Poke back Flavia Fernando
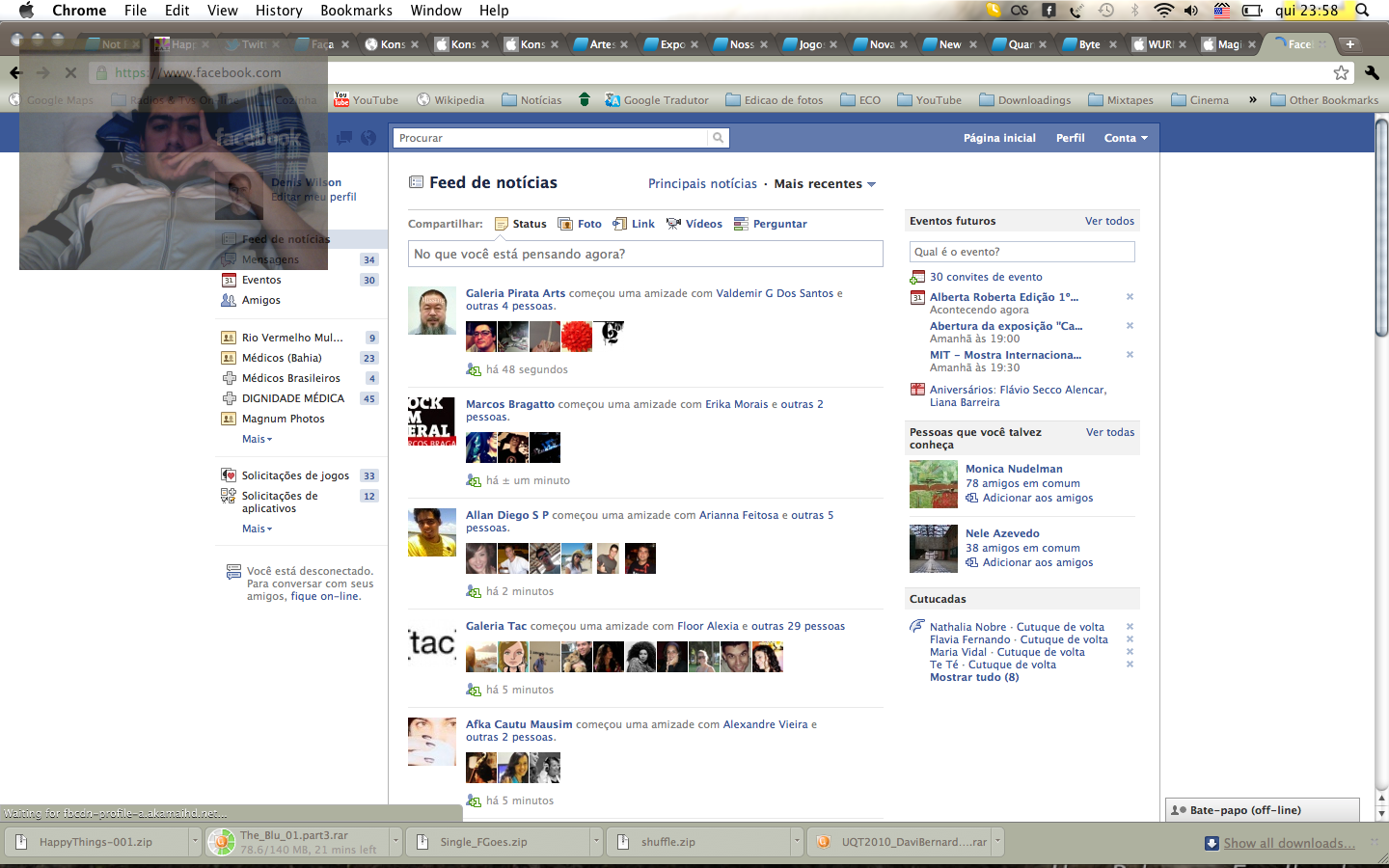The height and width of the screenshot is (868, 1389). coord(1064,639)
